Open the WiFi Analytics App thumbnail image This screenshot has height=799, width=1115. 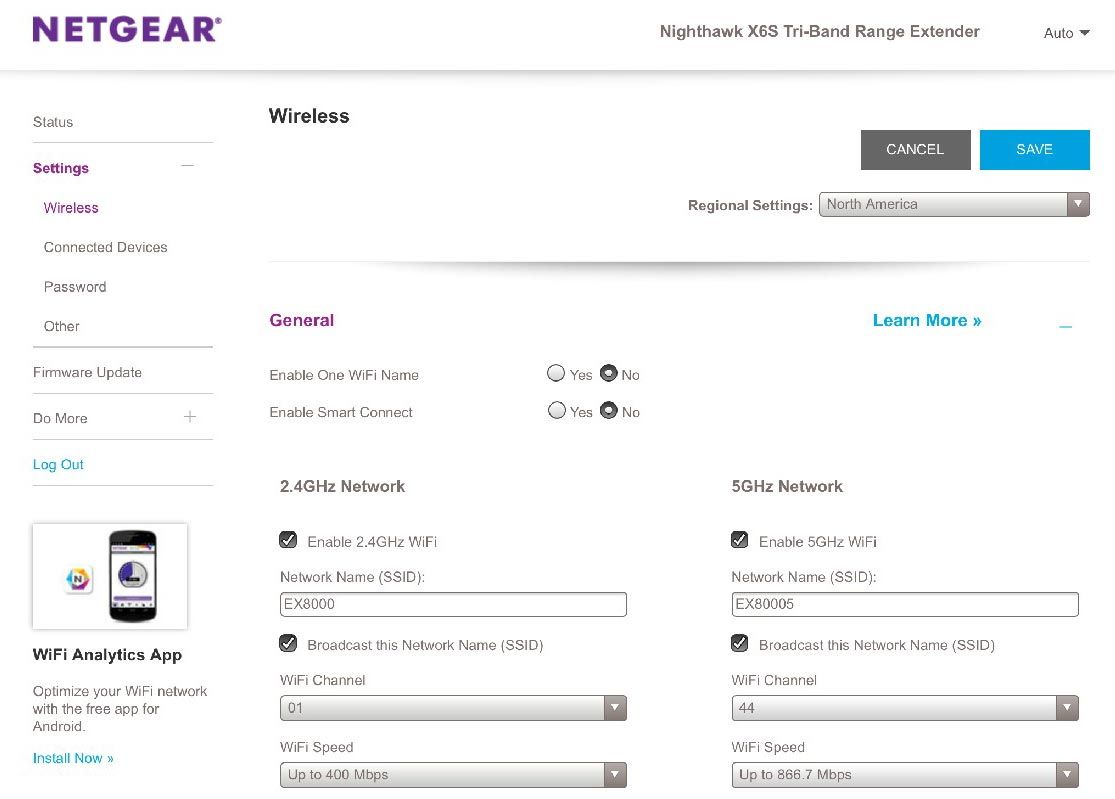[110, 576]
